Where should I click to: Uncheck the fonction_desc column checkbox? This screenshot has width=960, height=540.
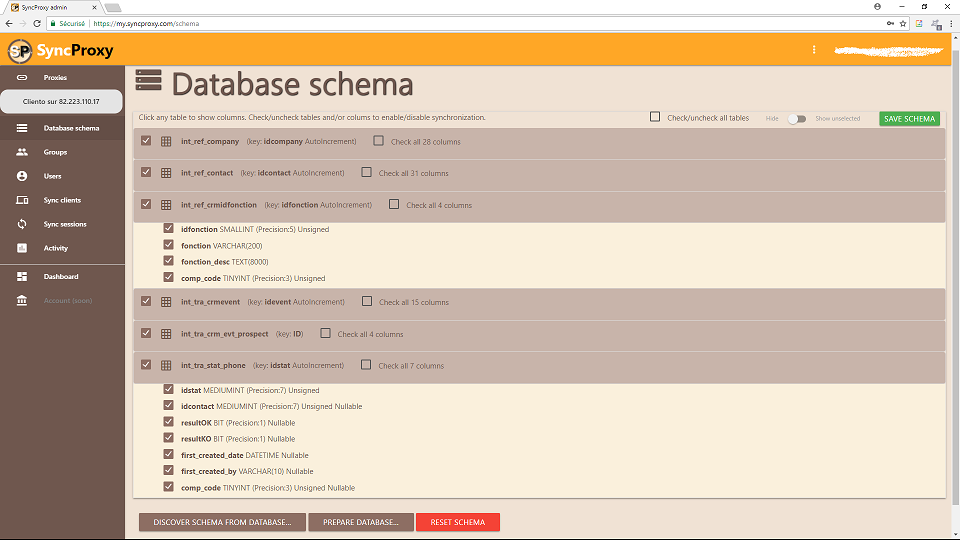coord(168,261)
